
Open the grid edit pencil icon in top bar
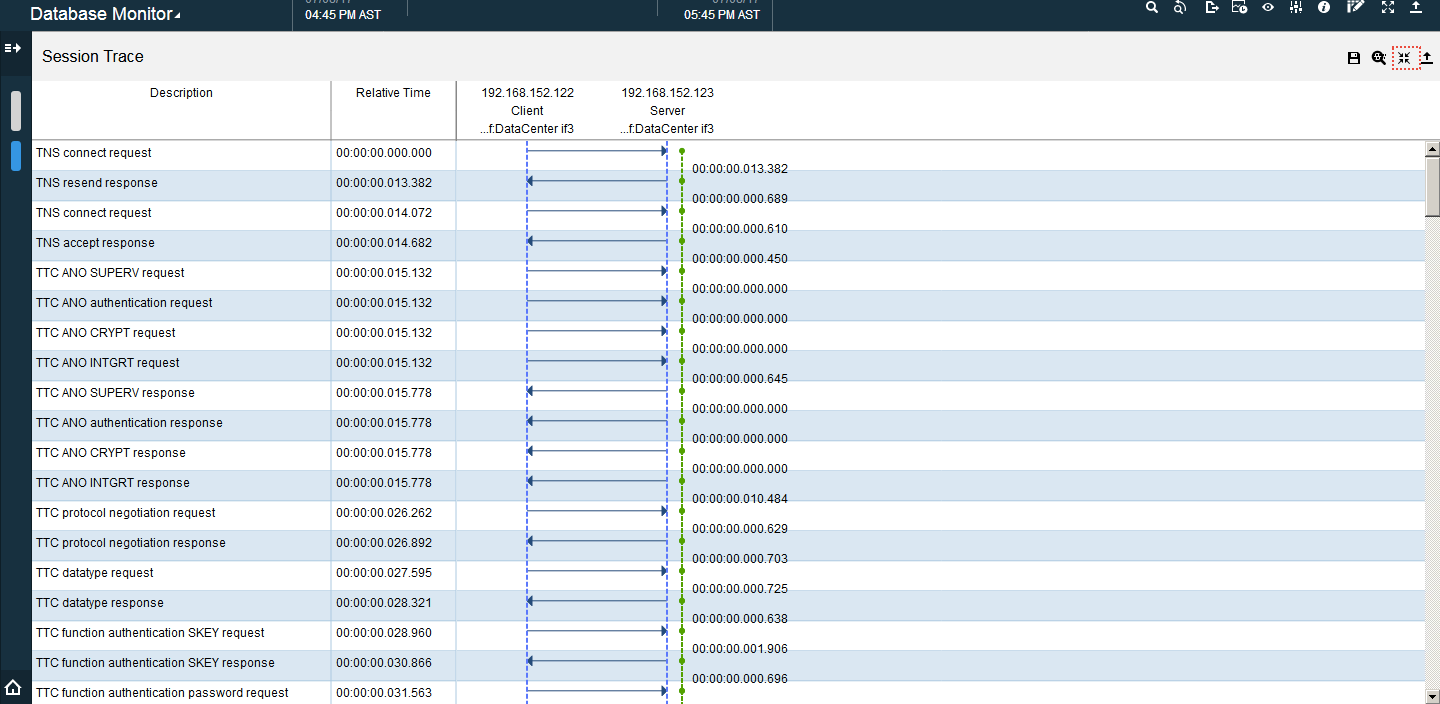(1355, 7)
